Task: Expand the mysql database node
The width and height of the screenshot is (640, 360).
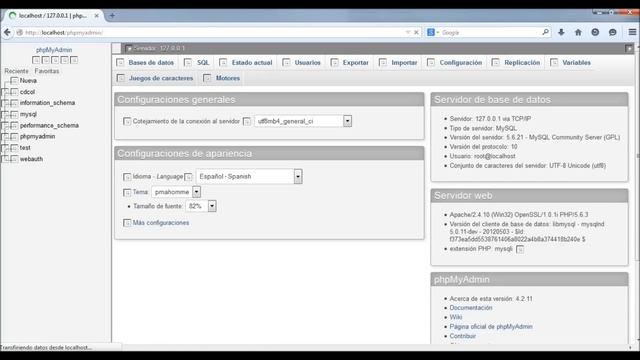Action: tap(5, 115)
